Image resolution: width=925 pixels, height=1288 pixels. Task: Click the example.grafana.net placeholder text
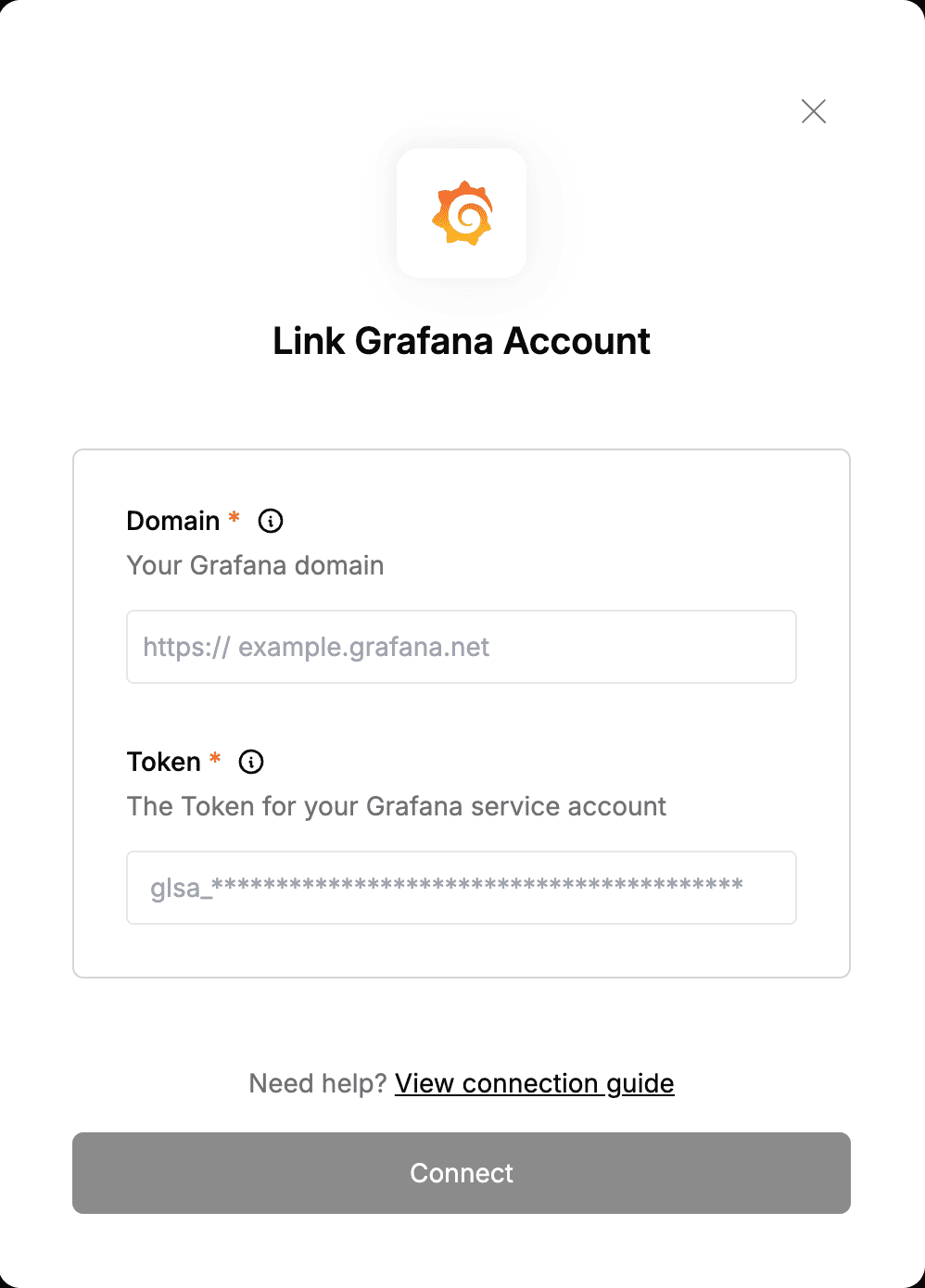coord(363,647)
